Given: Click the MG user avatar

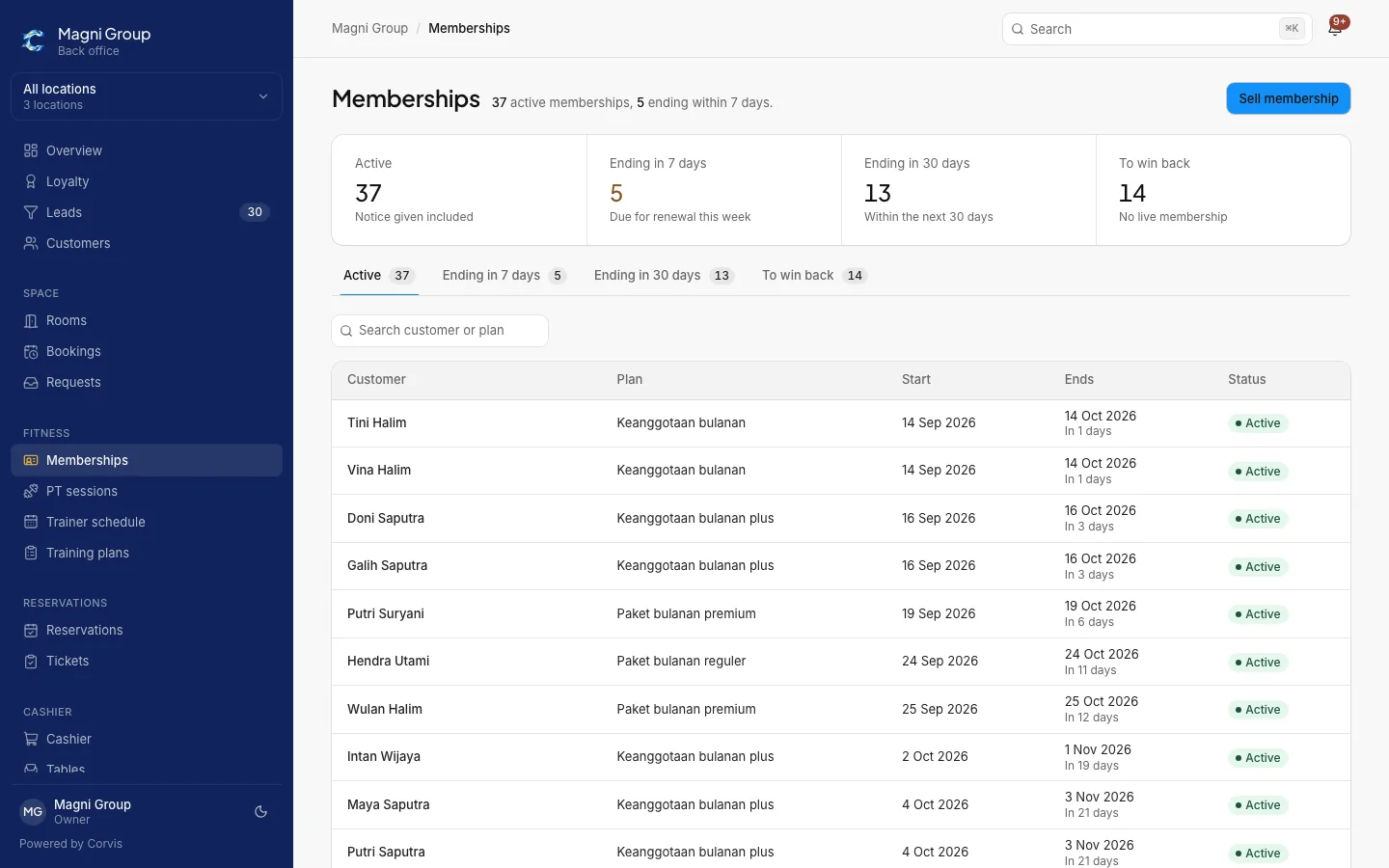Looking at the screenshot, I should pyautogui.click(x=33, y=812).
